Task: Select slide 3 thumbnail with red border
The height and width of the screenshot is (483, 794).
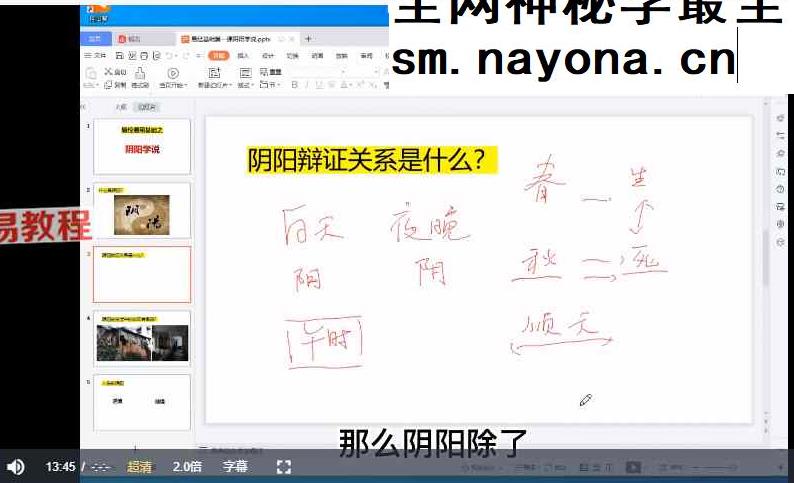Action: tap(142, 274)
